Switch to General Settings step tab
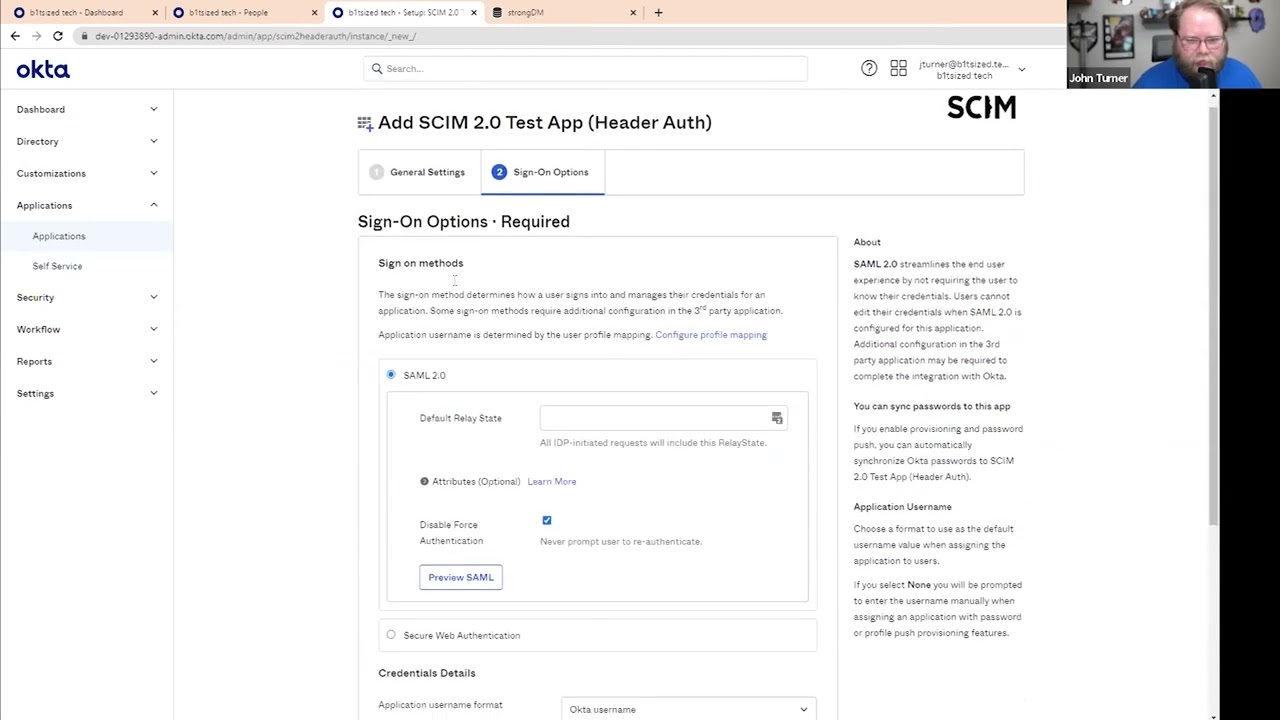This screenshot has width=1280, height=720. pyautogui.click(x=420, y=172)
